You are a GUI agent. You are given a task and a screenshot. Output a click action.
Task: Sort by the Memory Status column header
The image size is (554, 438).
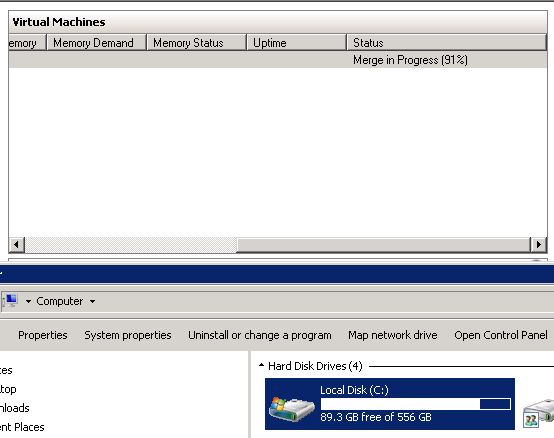click(x=196, y=43)
